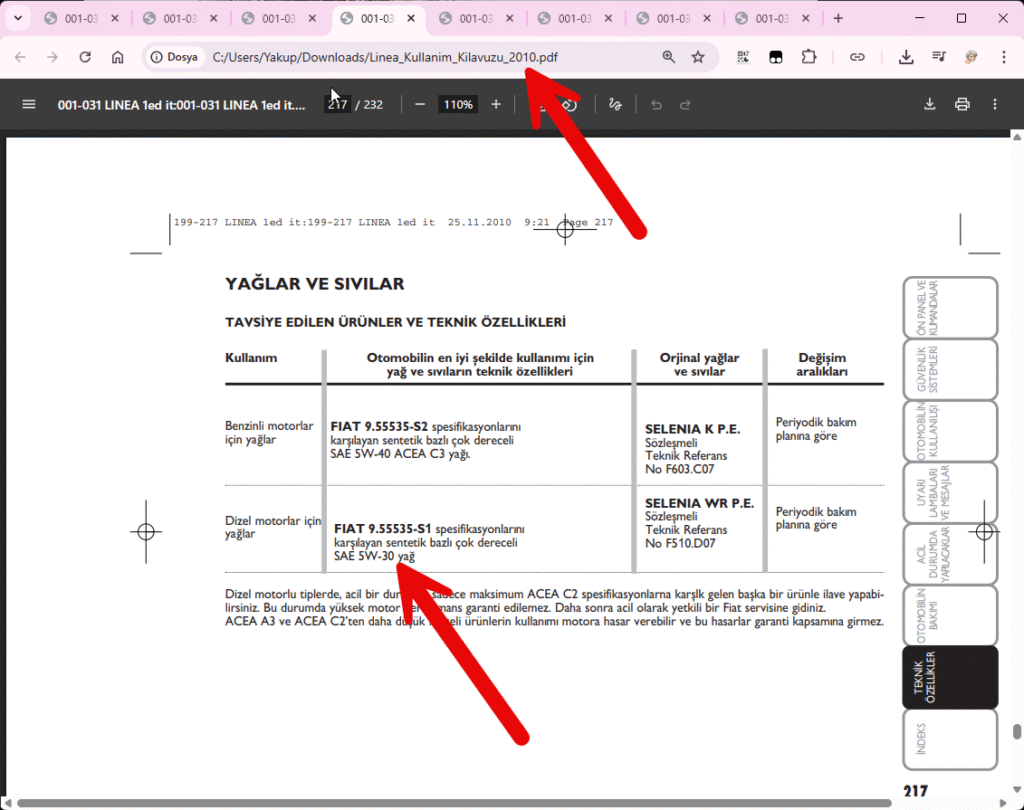Print the PDF document
This screenshot has width=1024, height=810.
coord(962,104)
